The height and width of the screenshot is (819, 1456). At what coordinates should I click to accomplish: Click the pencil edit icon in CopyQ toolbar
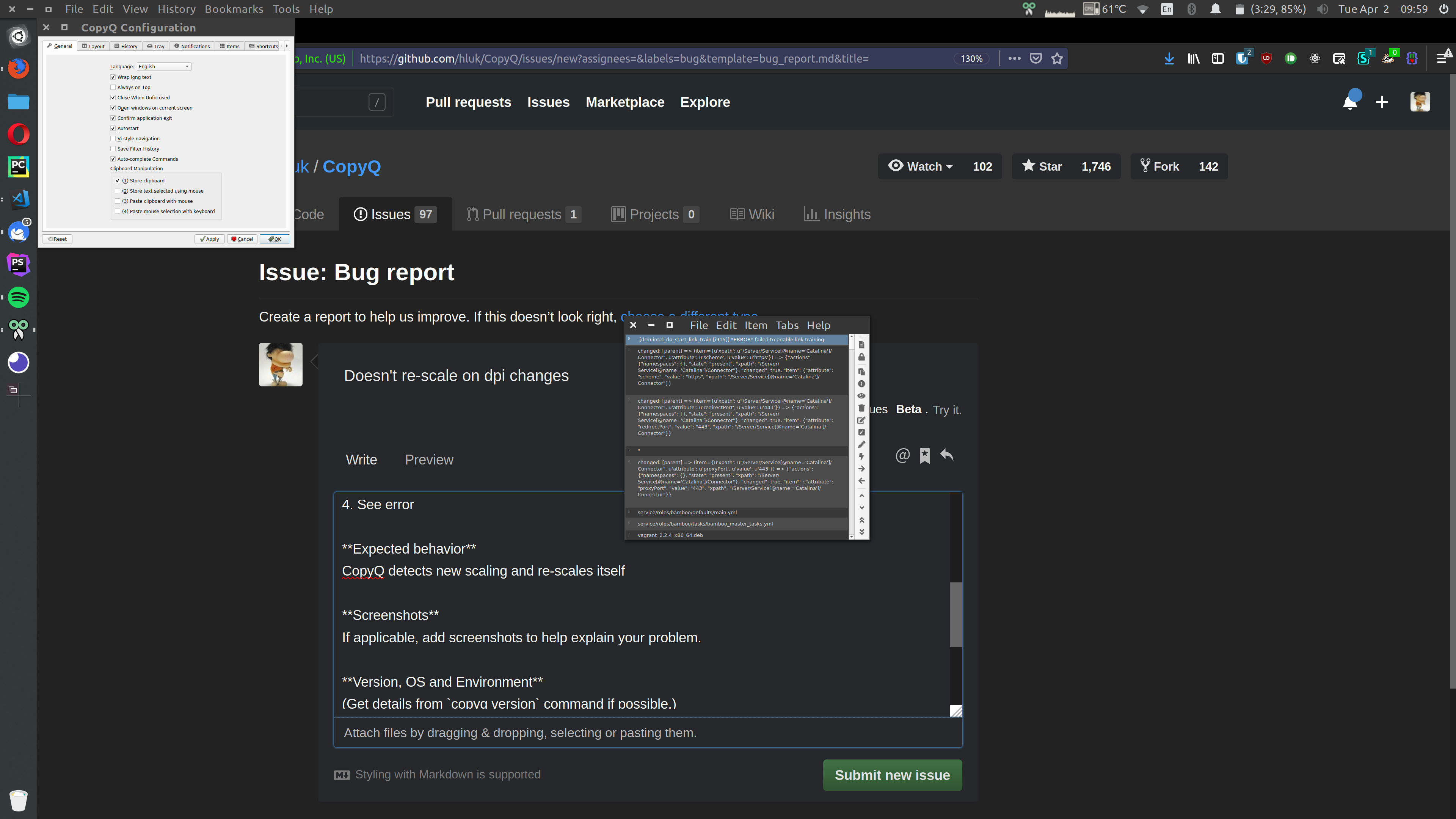861,444
